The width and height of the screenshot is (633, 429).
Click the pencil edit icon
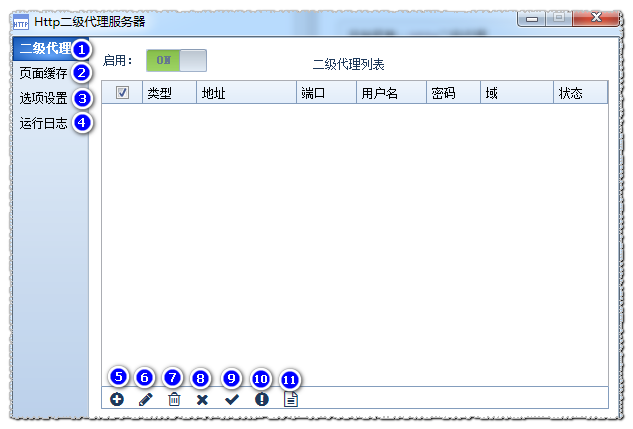point(145,399)
